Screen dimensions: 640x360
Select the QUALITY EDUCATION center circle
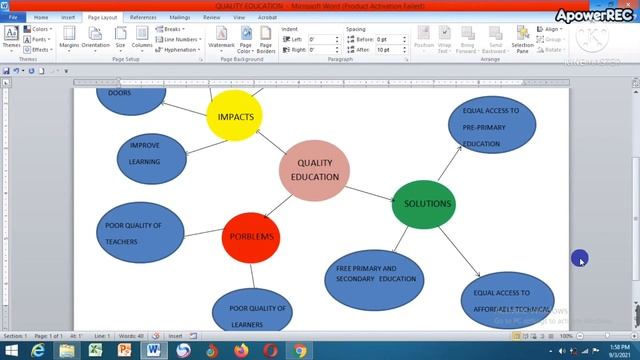[314, 170]
